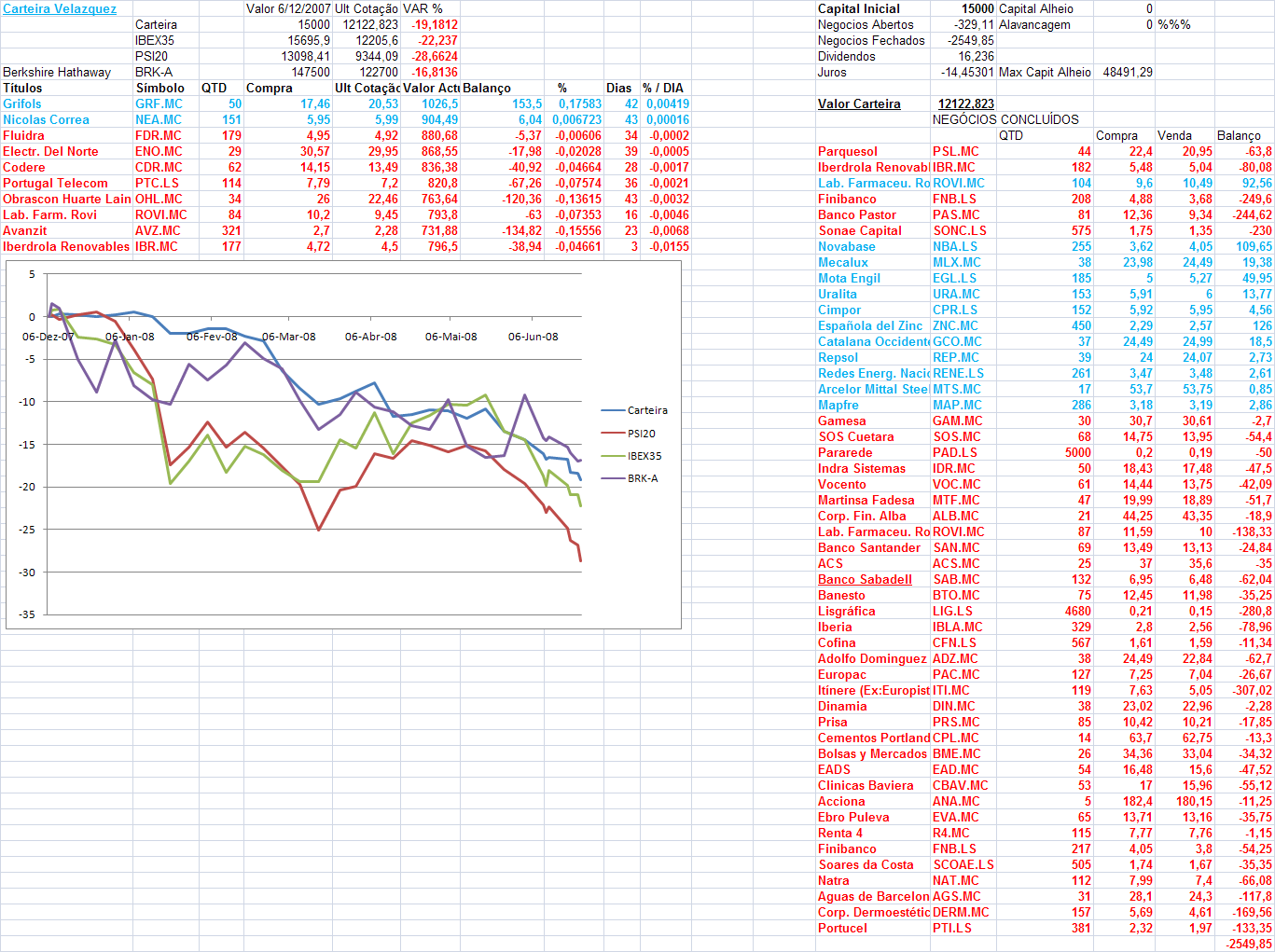Select the OHL.MC symbol cell
Screen dimensions: 1275x952
pyautogui.click(x=159, y=200)
